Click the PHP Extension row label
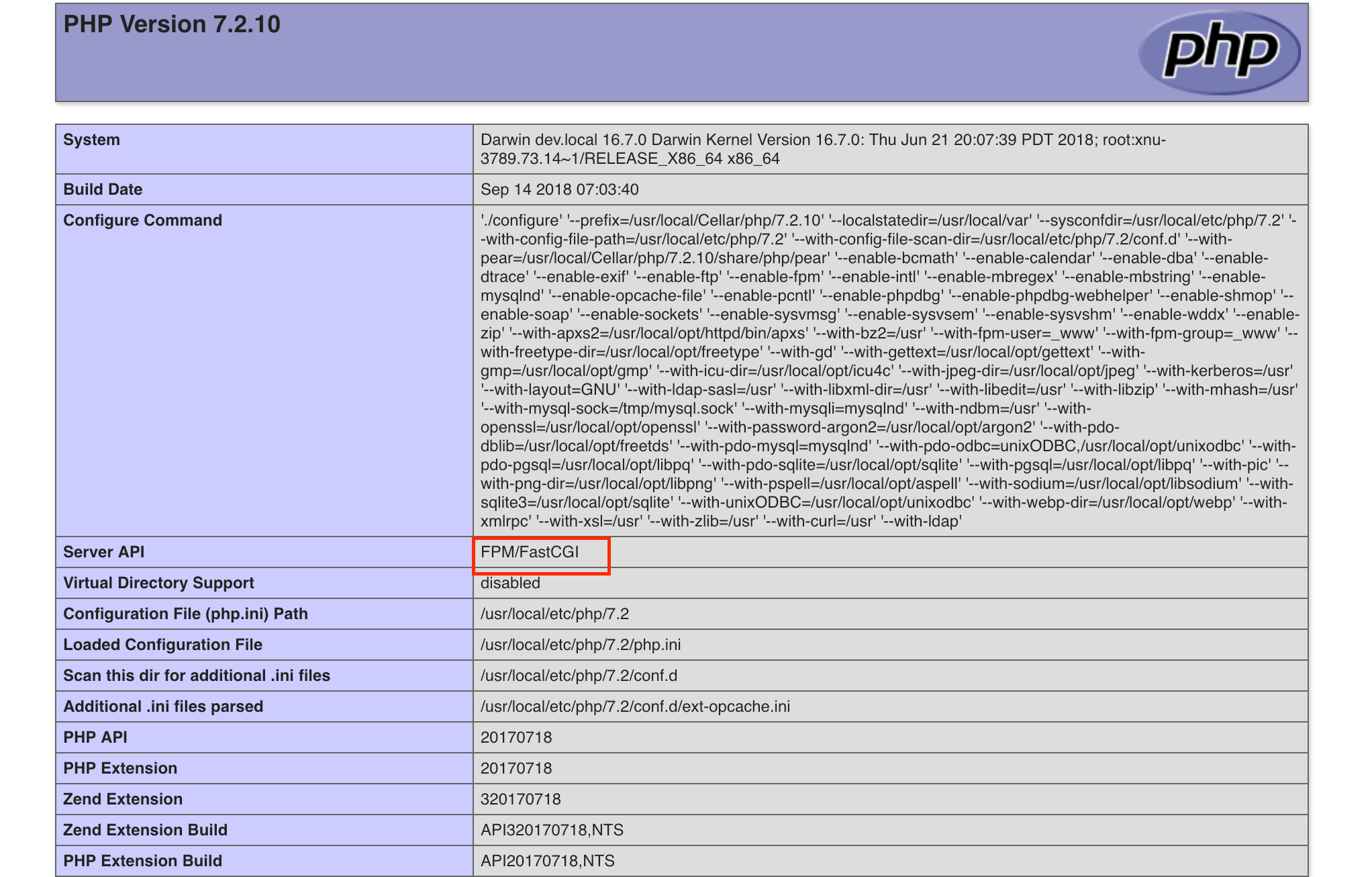Screen dimensions: 1372x877 [120, 768]
